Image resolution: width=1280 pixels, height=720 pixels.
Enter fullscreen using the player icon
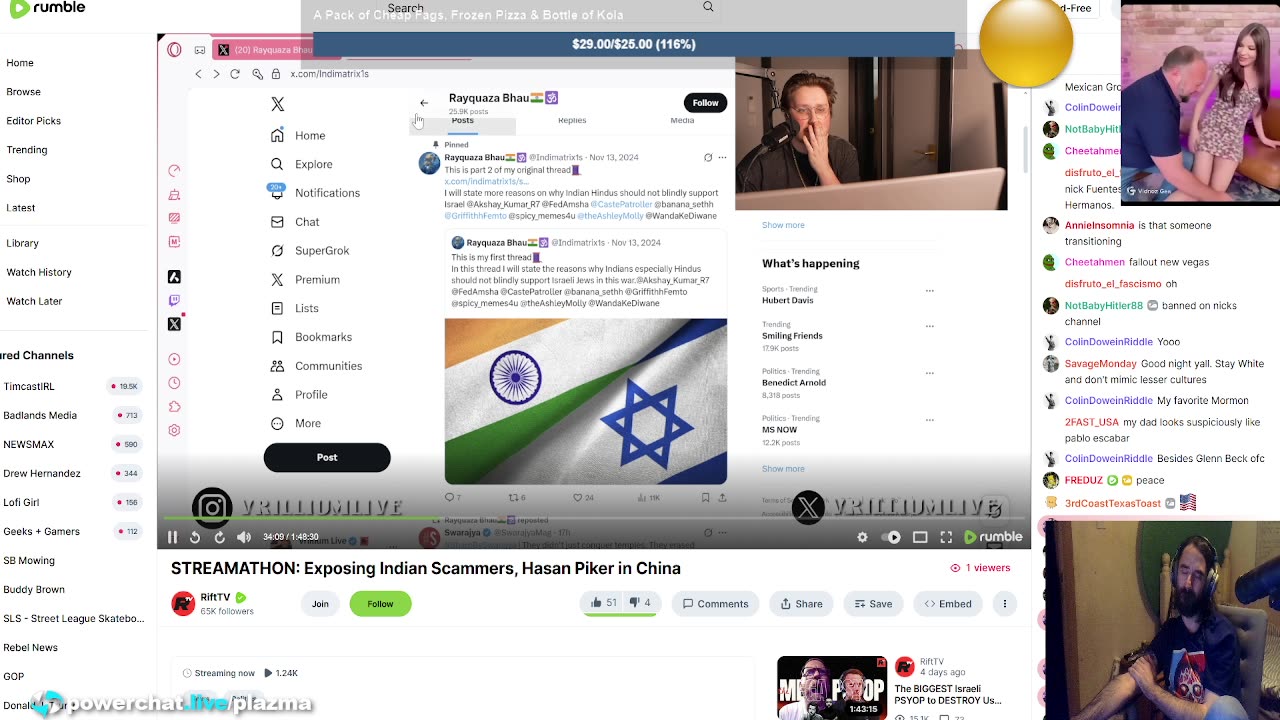coord(946,537)
